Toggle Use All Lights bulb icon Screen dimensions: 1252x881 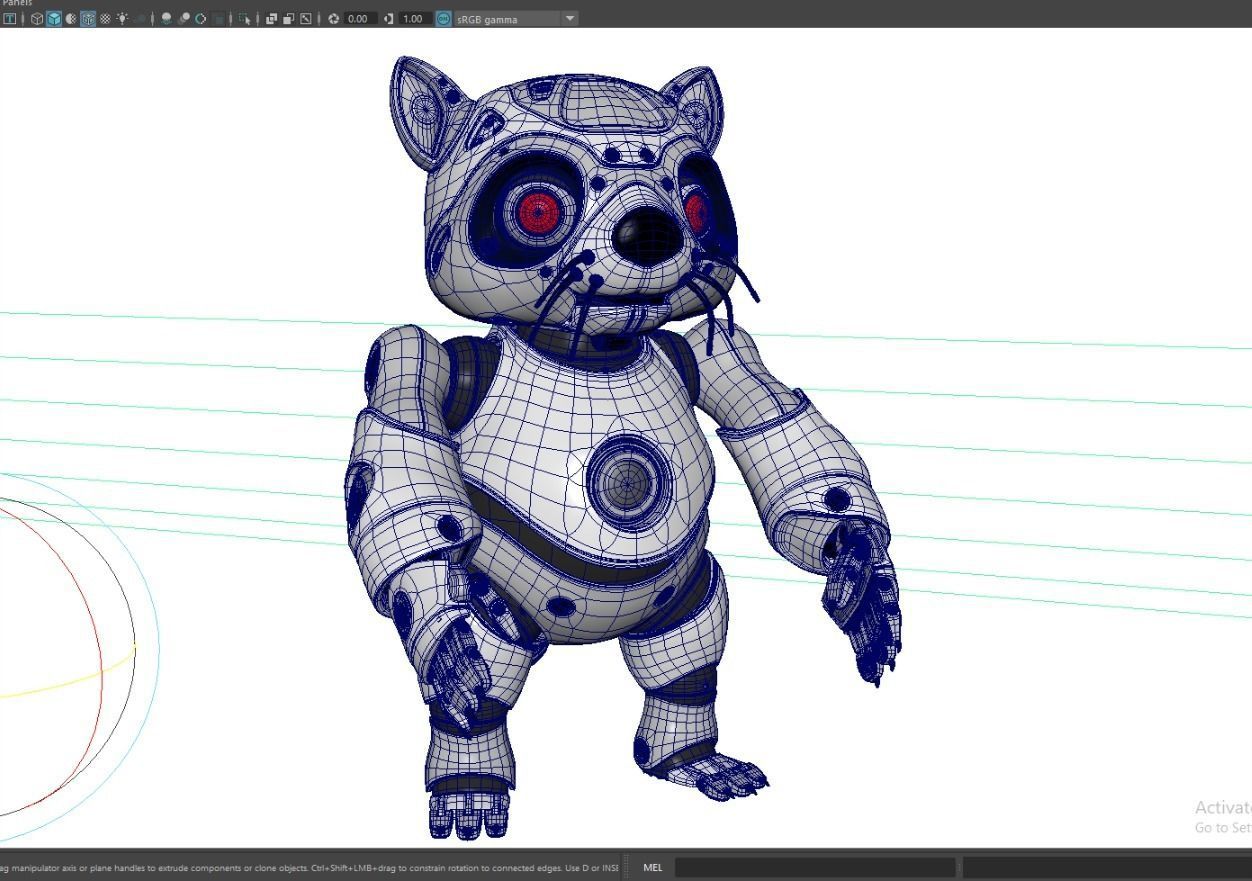click(x=123, y=19)
